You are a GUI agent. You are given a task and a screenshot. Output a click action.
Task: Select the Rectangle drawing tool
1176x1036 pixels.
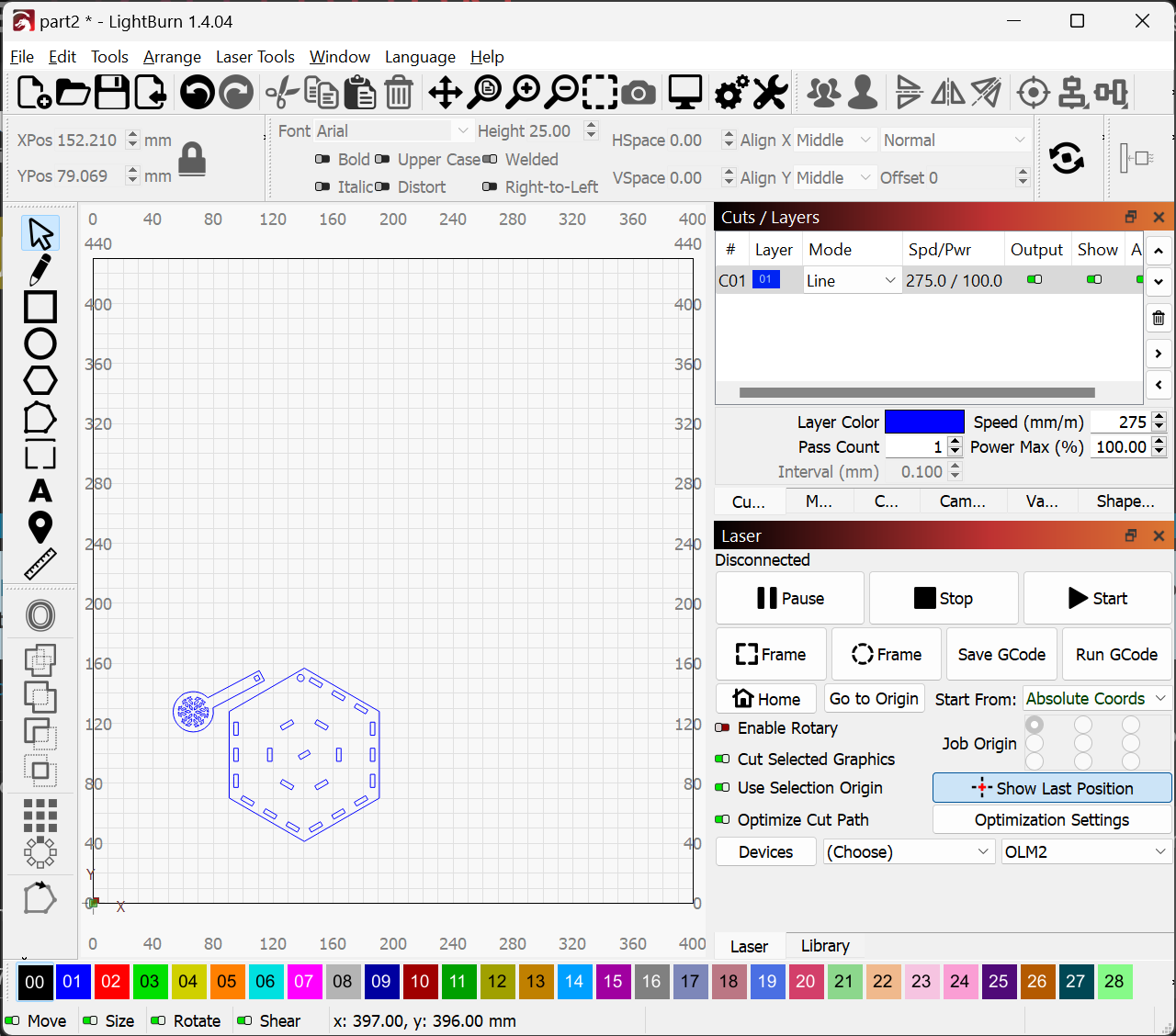point(40,307)
